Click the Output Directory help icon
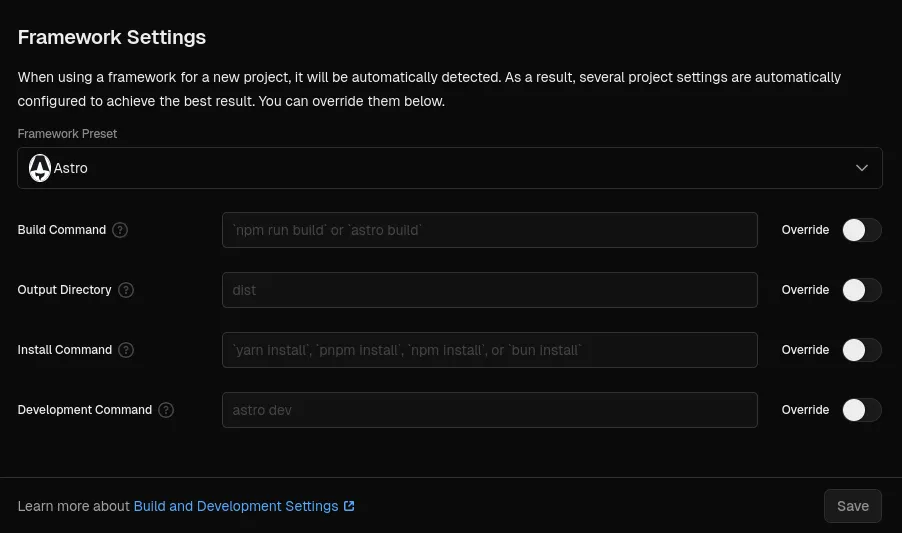 click(126, 290)
